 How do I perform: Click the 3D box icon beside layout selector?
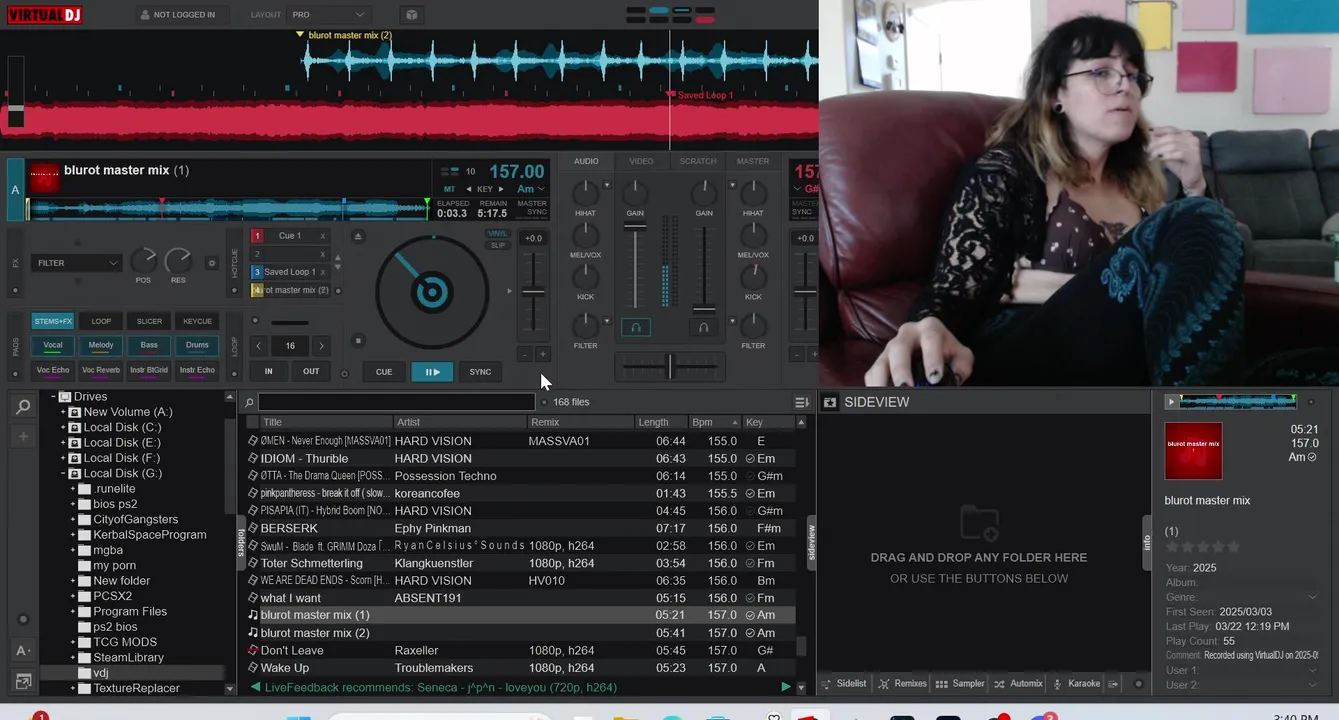(x=411, y=15)
